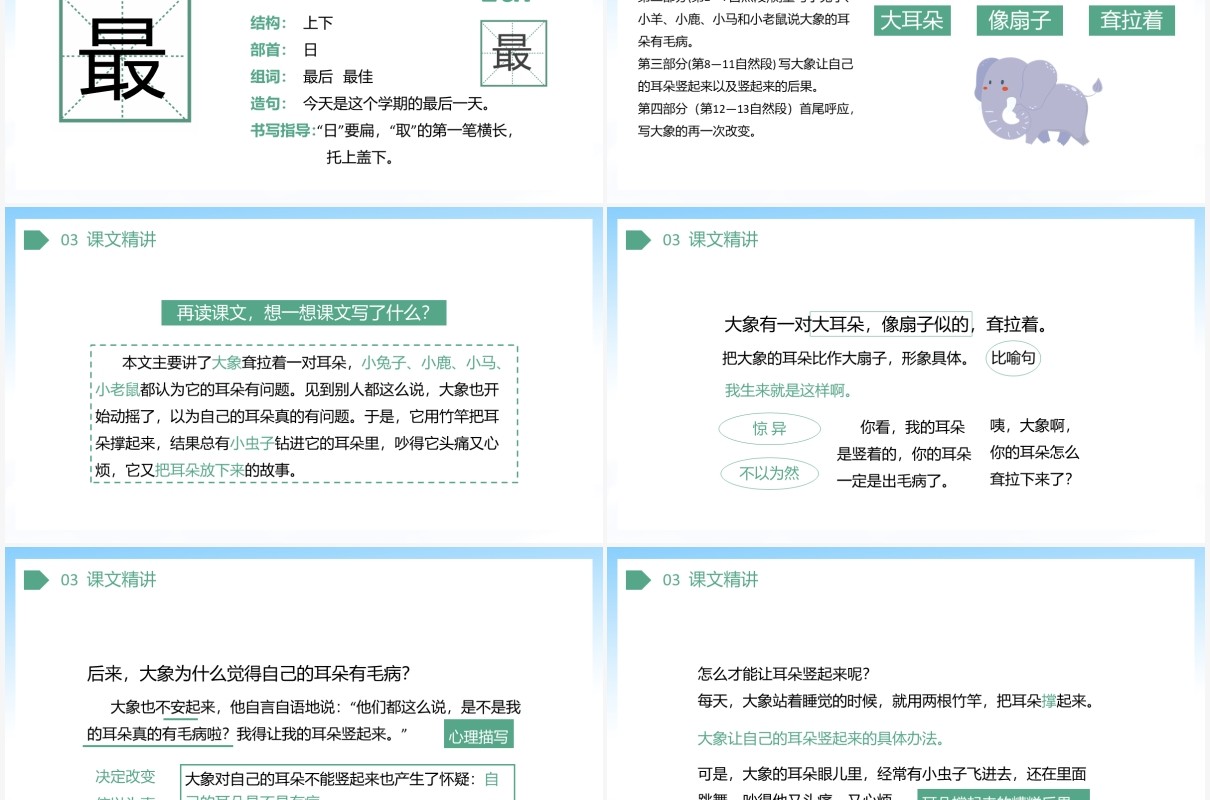1210x800 pixels.
Task: Click the 组词: label text
Action: (268, 77)
